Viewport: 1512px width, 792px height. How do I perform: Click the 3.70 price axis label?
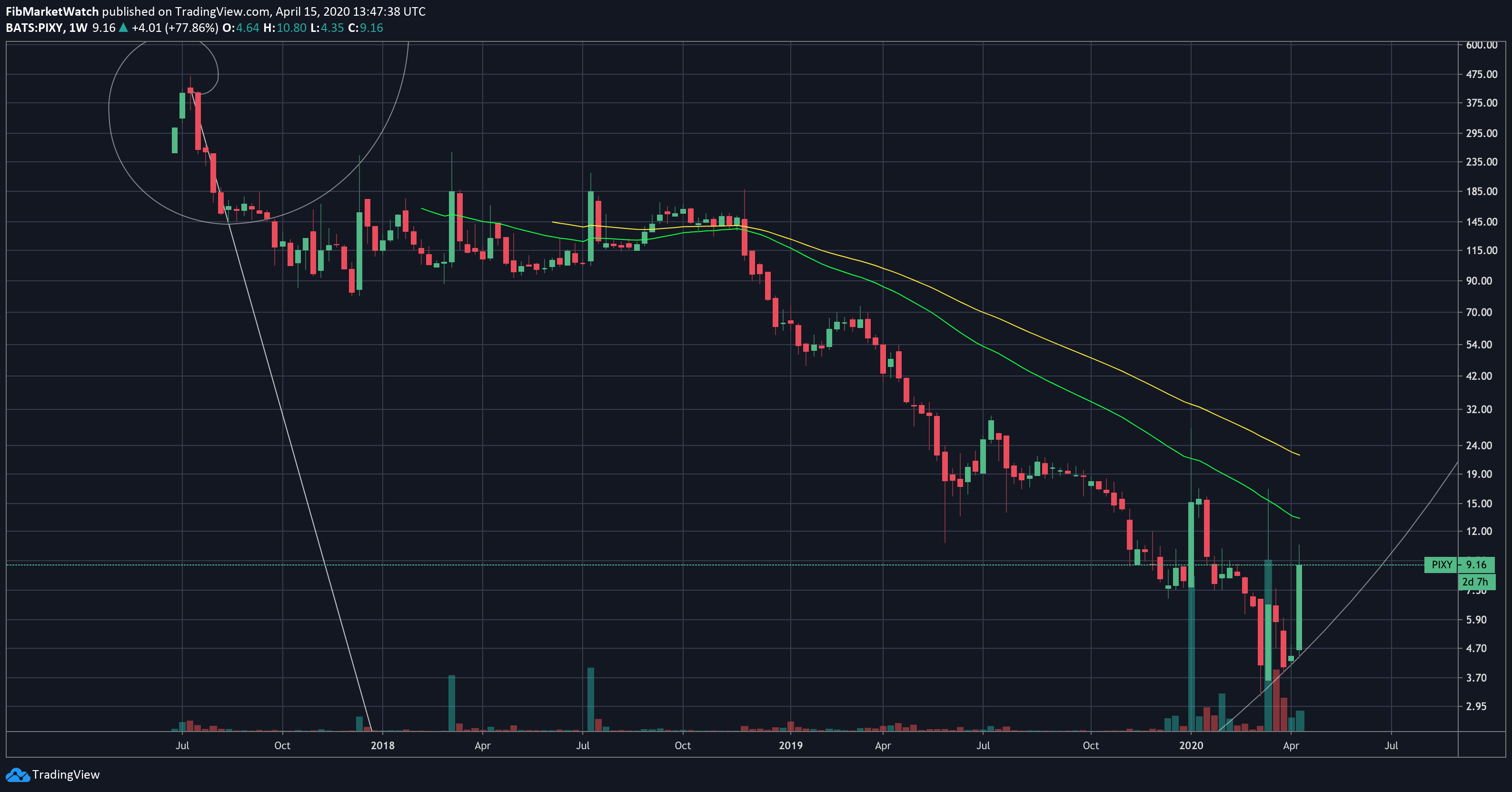[1476, 678]
